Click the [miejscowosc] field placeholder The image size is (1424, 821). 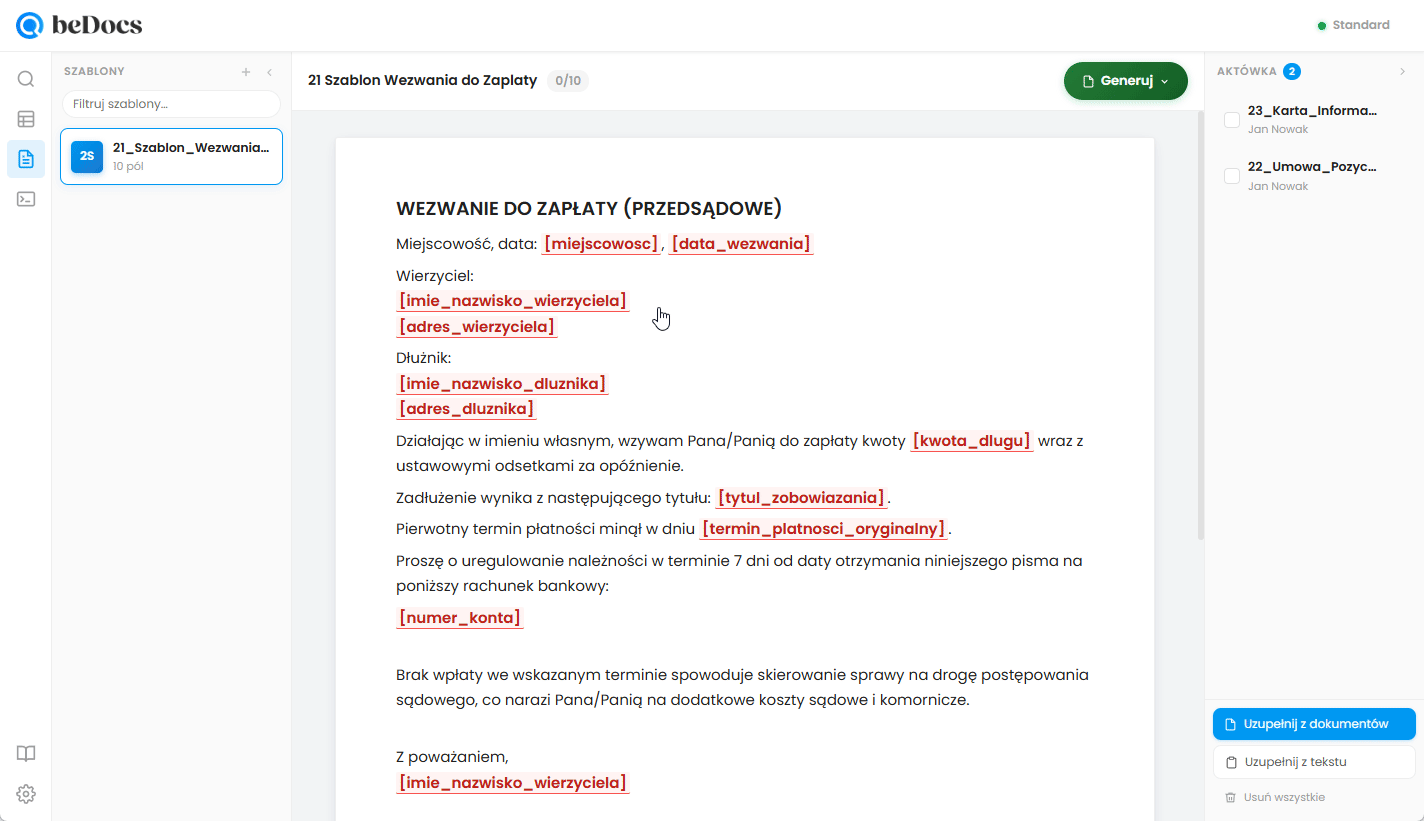[x=601, y=244]
